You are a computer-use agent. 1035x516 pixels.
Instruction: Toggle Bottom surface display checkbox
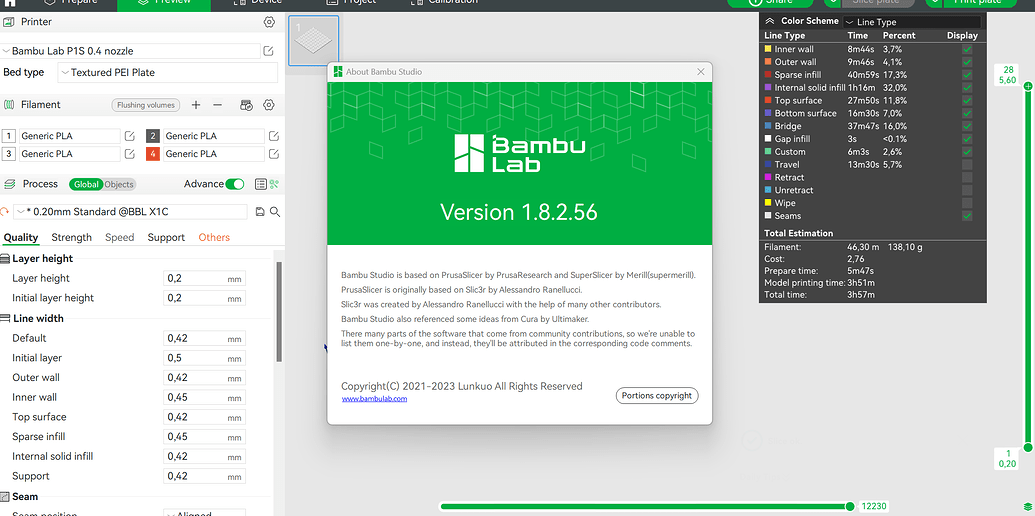click(x=967, y=113)
